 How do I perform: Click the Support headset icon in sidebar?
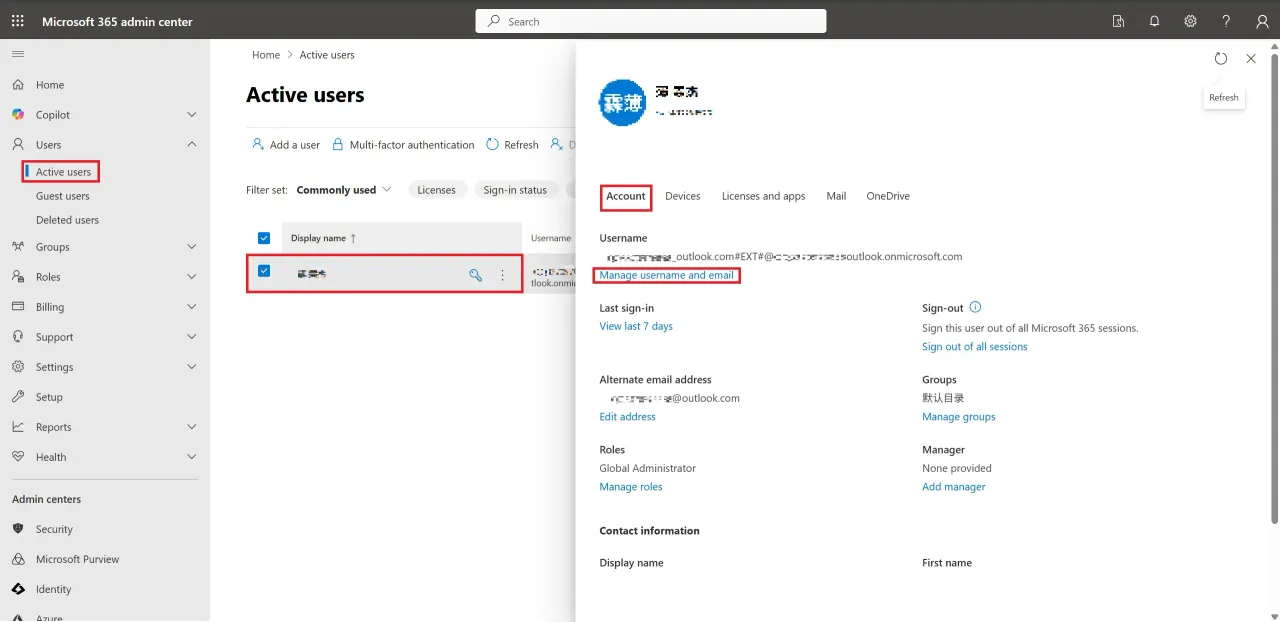click(18, 337)
